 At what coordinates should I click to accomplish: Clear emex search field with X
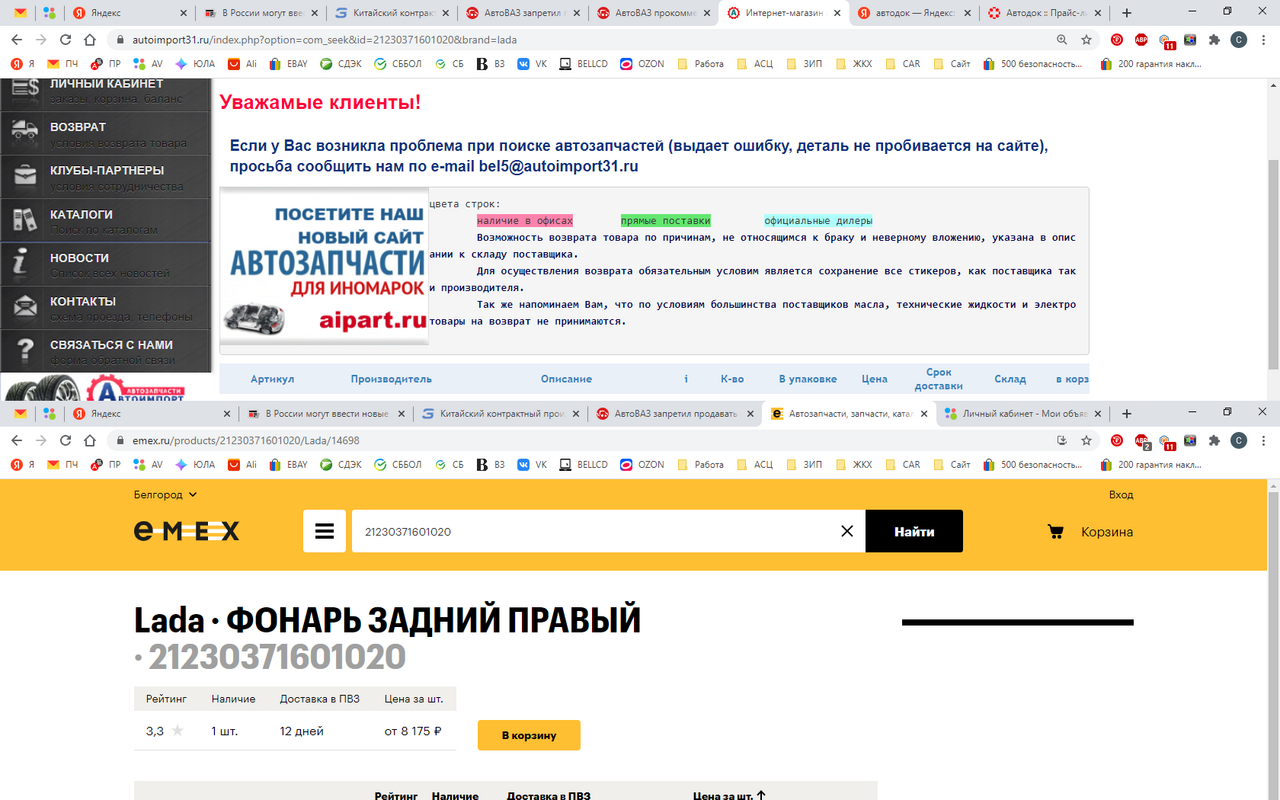847,531
